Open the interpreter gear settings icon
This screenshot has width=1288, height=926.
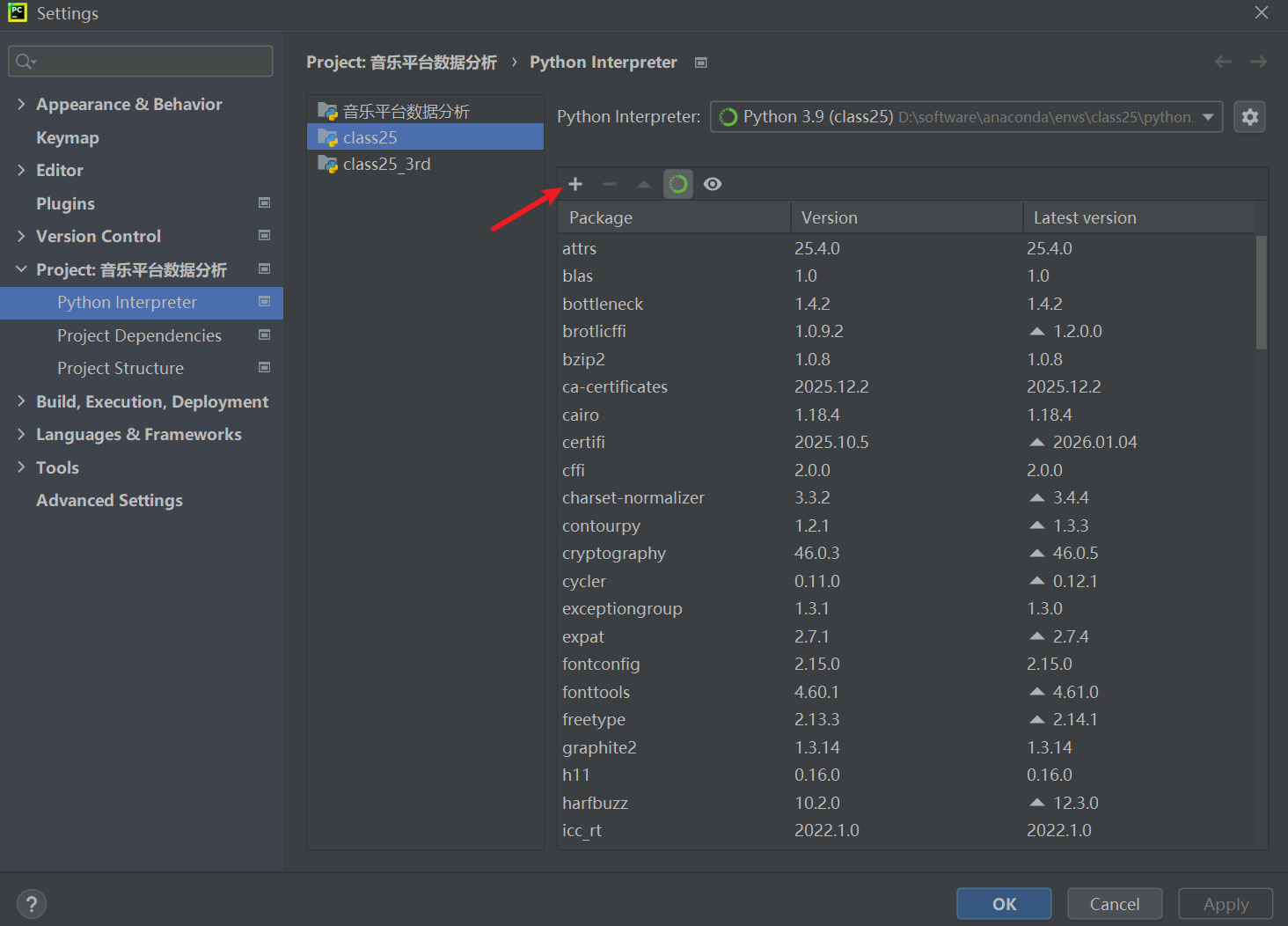tap(1250, 116)
